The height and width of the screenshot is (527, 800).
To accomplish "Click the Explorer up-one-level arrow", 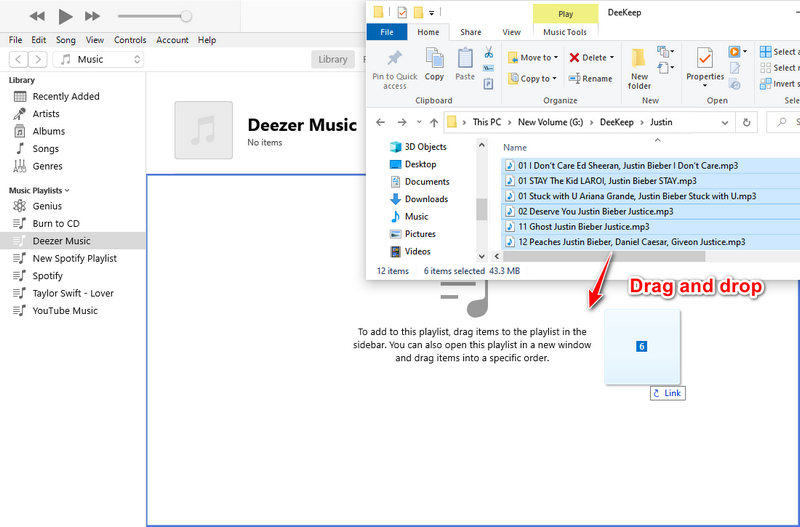I will [x=434, y=122].
